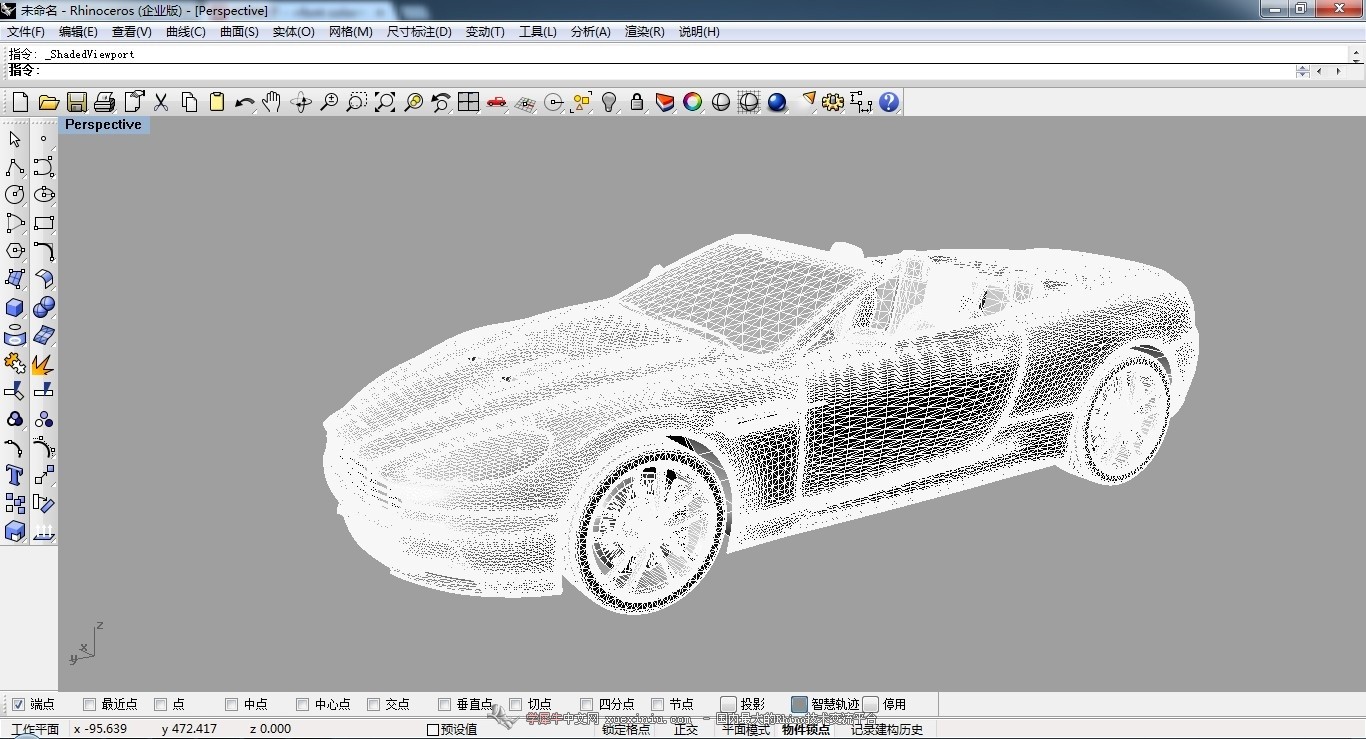Image resolution: width=1366 pixels, height=739 pixels.
Task: Select the arrow pointer tool in left toolbar
Action: (15, 139)
